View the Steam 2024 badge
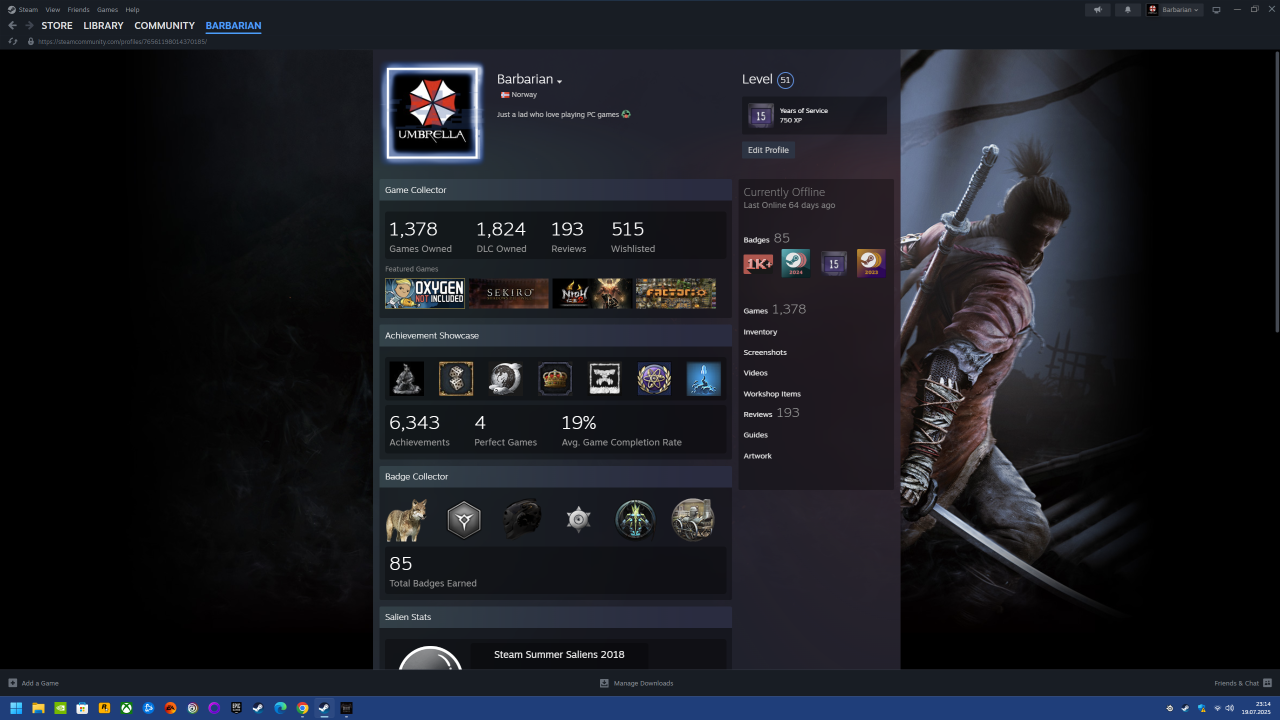Screen dimensions: 1280x720 pyautogui.click(x=796, y=263)
